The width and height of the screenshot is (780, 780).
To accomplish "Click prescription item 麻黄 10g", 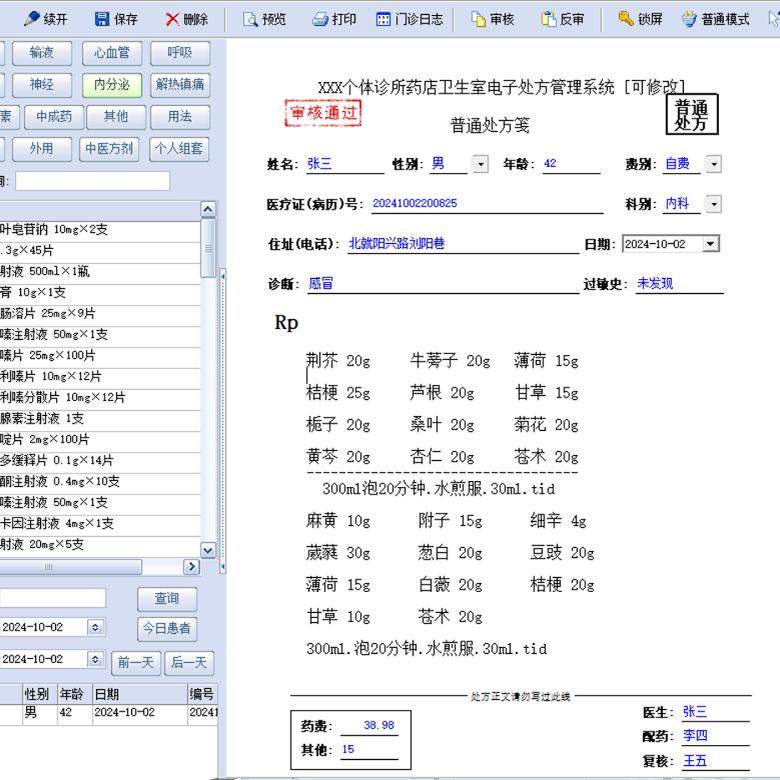I will tap(338, 521).
